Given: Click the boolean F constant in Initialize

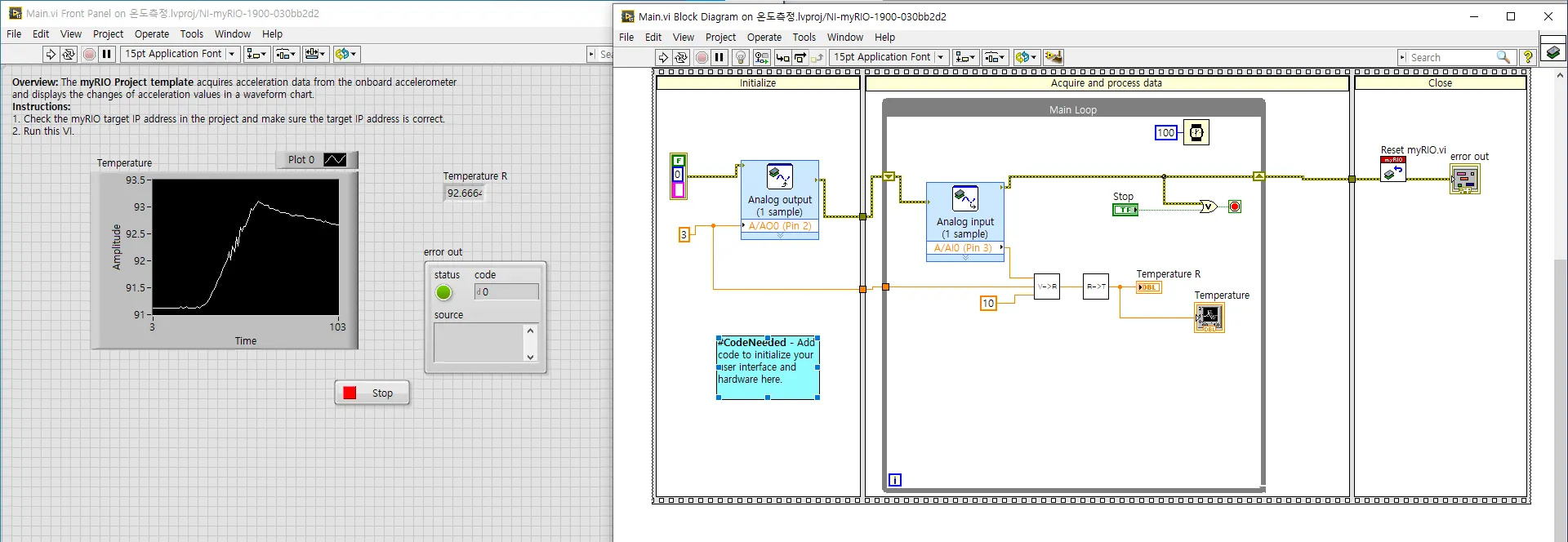Looking at the screenshot, I should pyautogui.click(x=678, y=161).
